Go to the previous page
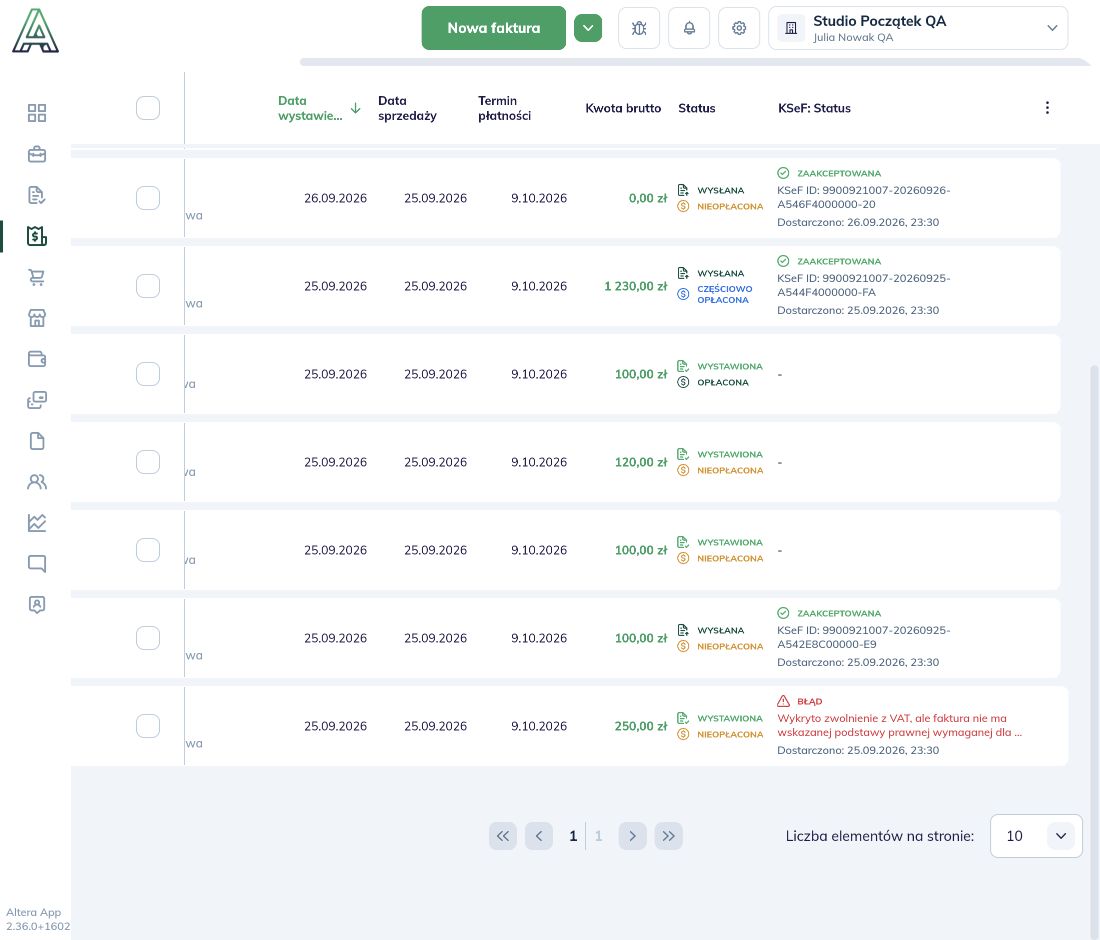This screenshot has height=940, width=1100. tap(538, 835)
